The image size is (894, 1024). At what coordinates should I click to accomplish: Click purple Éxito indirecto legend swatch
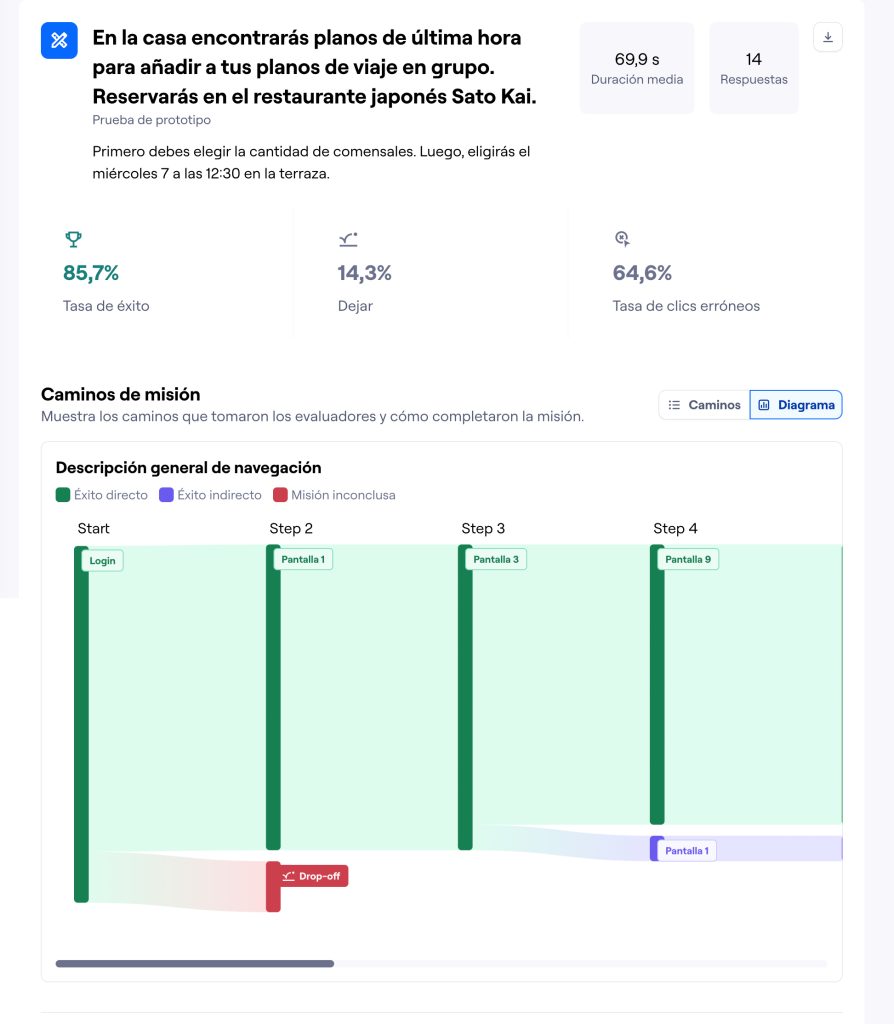tap(167, 495)
